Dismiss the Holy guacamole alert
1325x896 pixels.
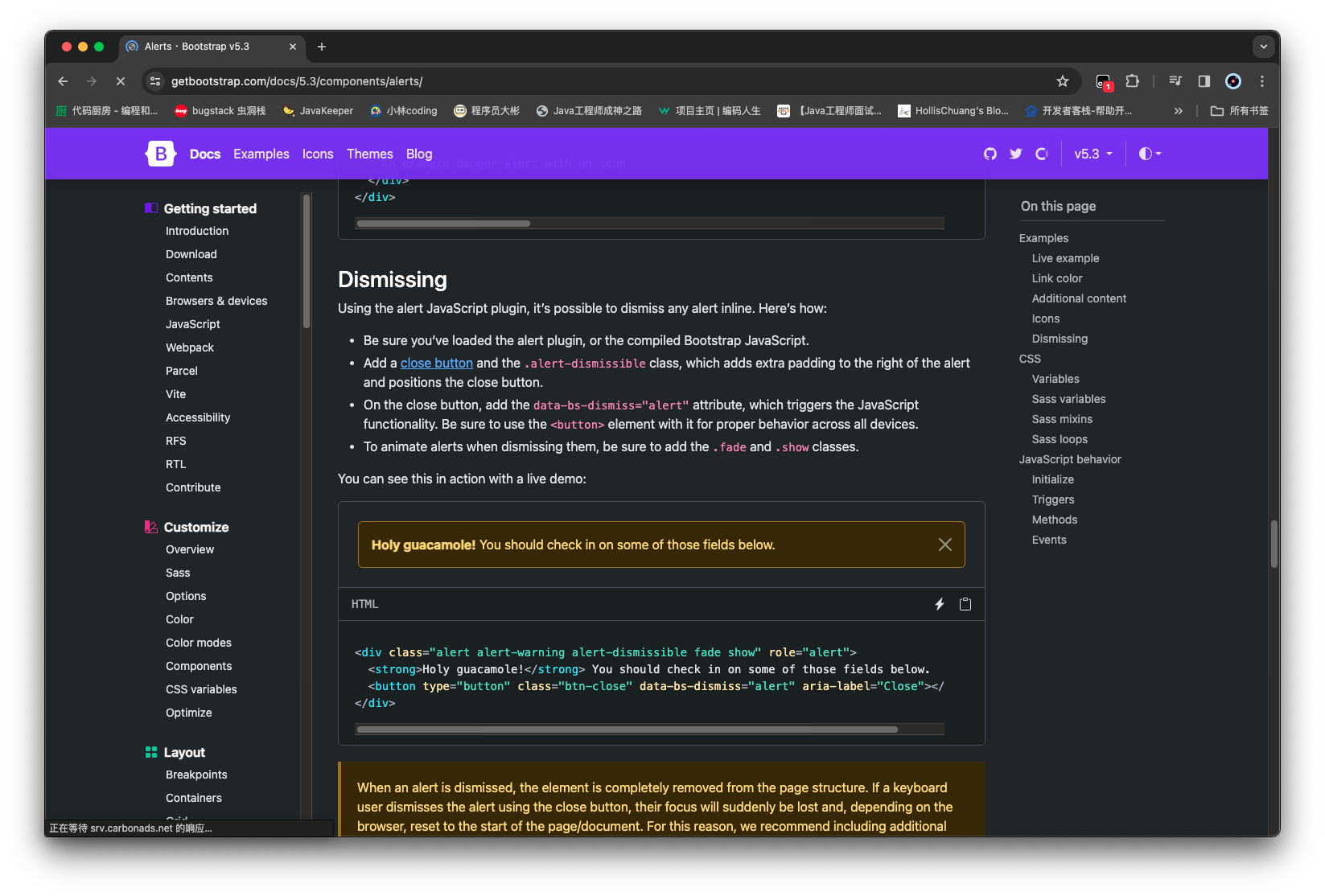(x=945, y=545)
